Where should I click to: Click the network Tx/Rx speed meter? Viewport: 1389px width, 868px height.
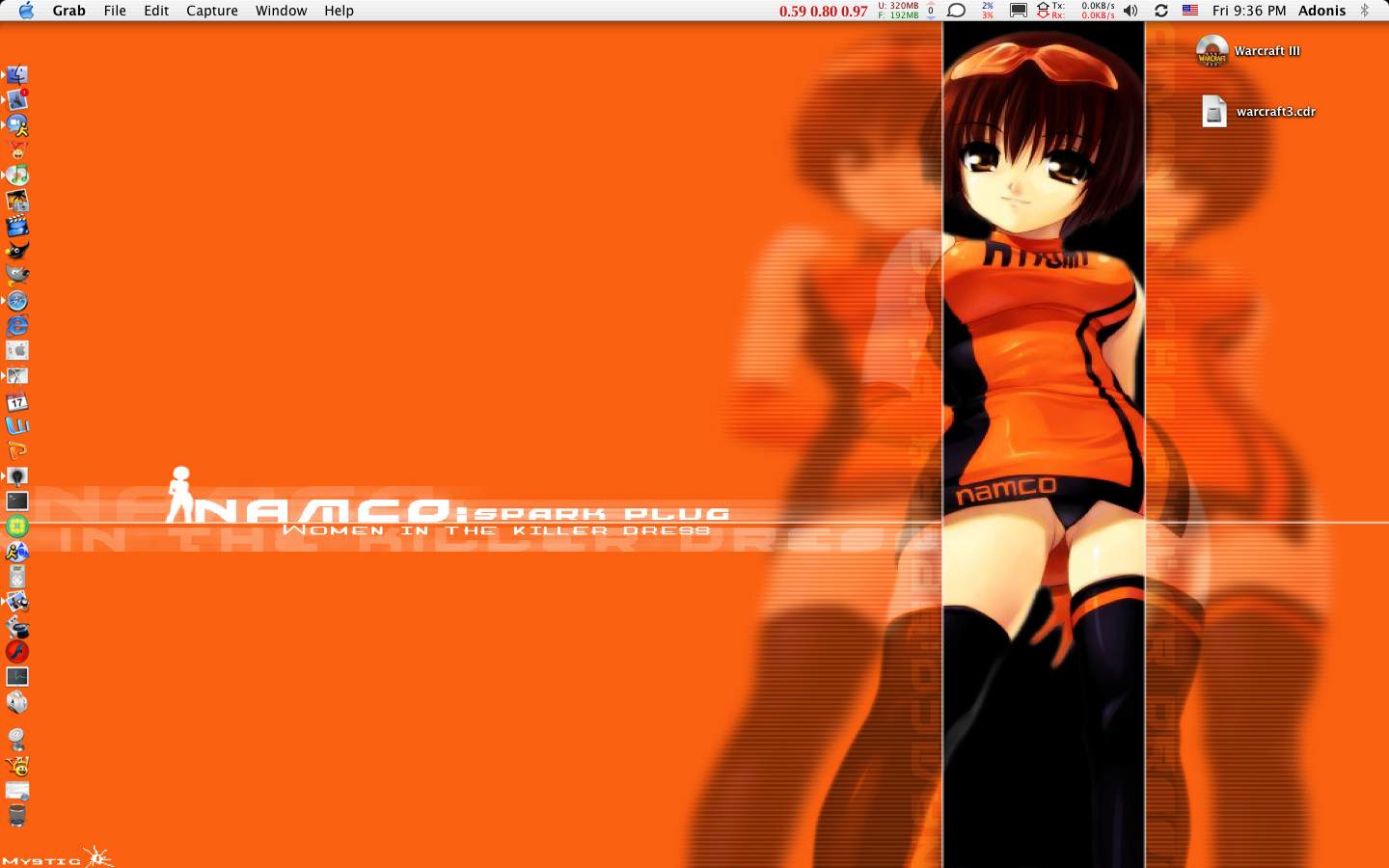[1076, 11]
